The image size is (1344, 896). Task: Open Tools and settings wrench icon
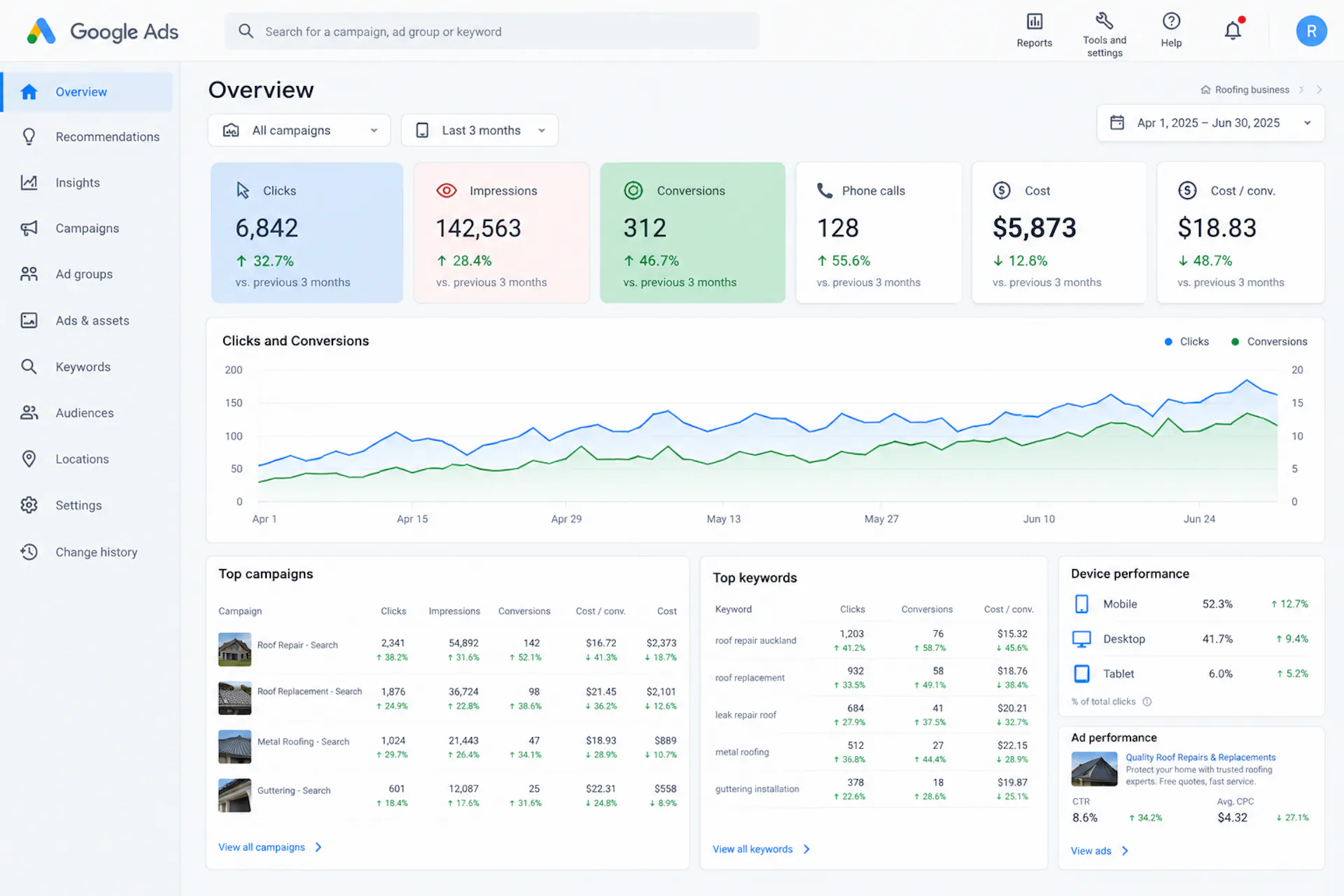coord(1104,20)
